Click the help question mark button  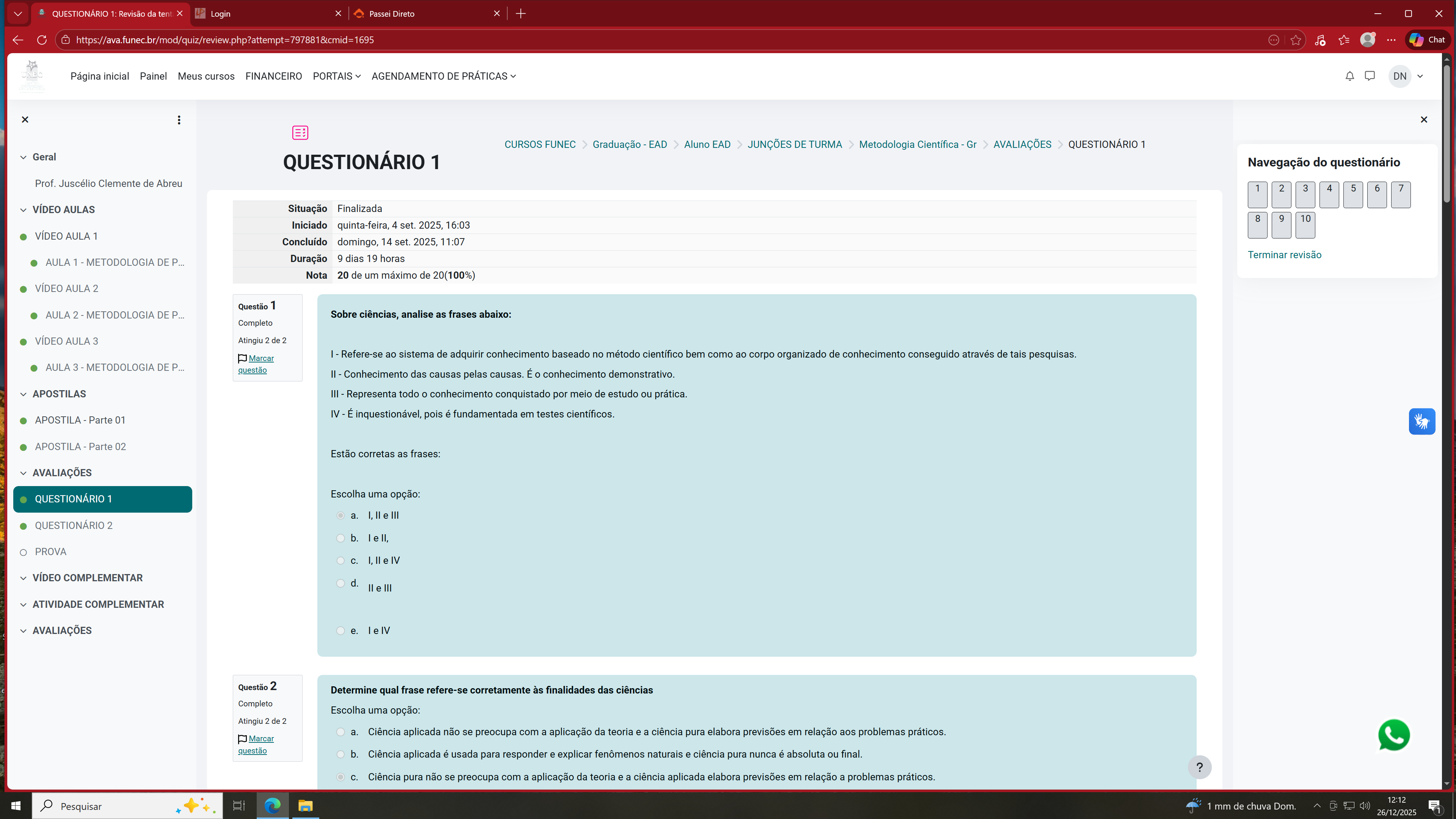coord(1199,767)
